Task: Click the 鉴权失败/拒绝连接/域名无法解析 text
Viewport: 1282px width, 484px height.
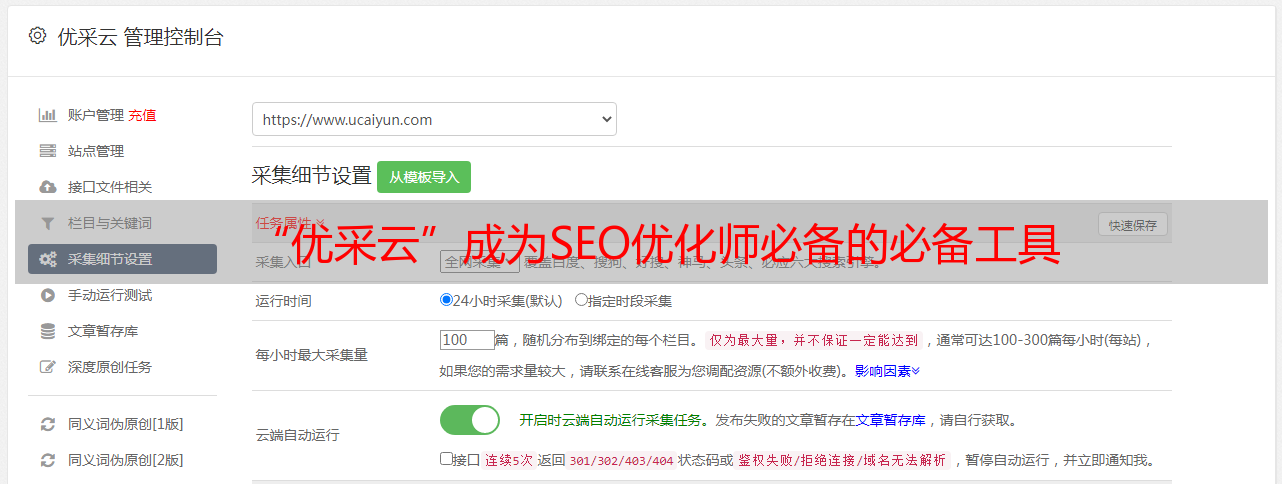Action: coord(843,460)
